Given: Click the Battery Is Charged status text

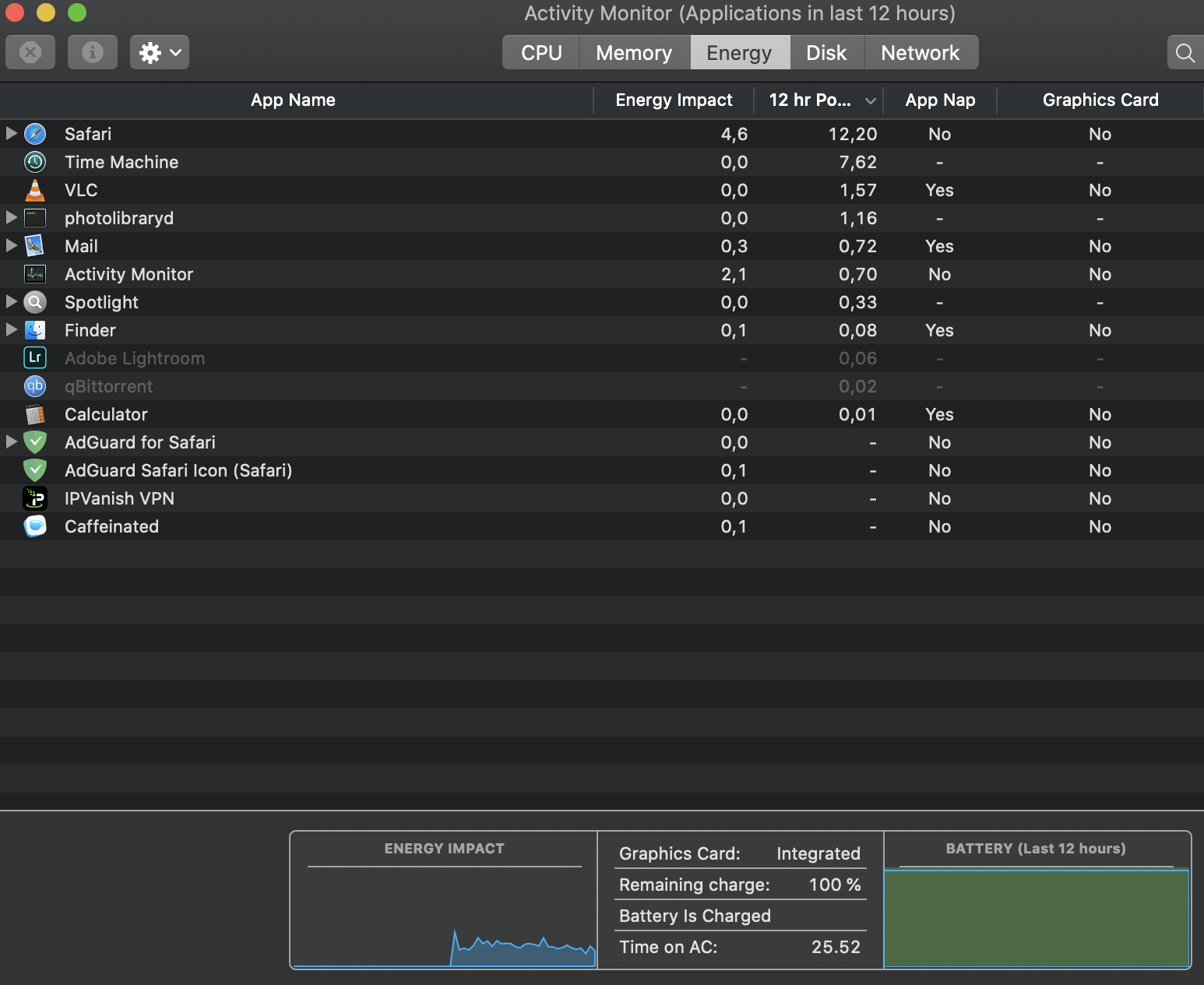Looking at the screenshot, I should [695, 916].
